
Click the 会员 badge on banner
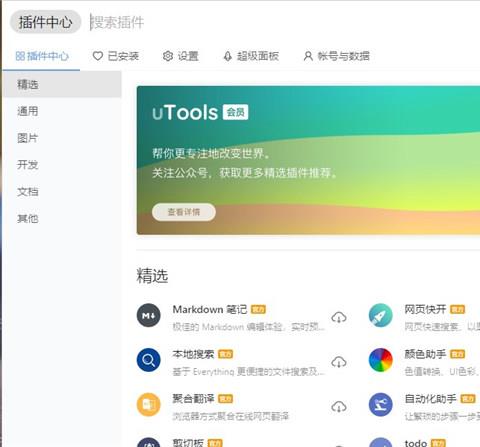[x=235, y=112]
